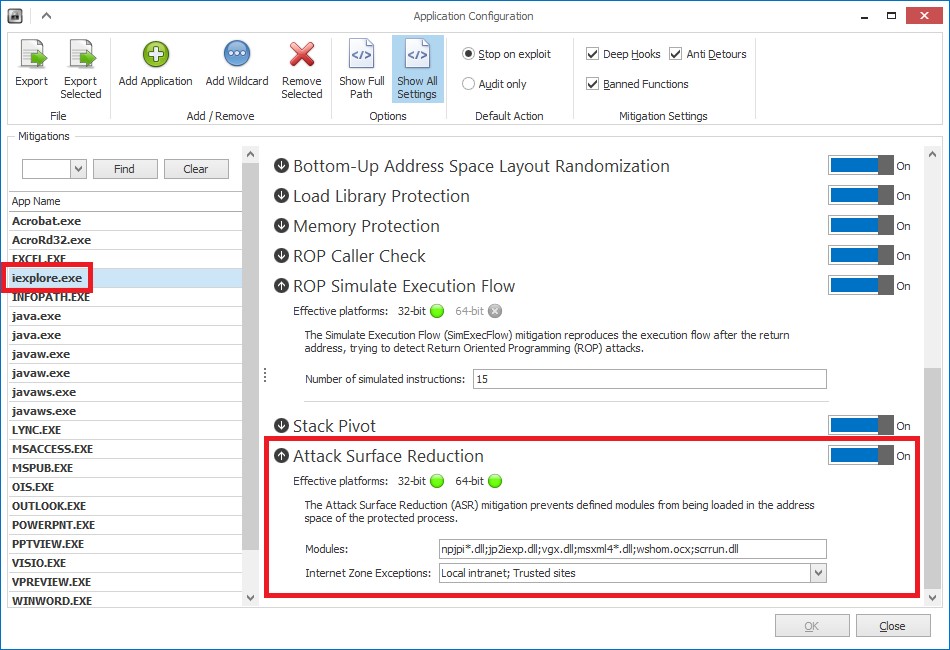Select Audit only radio button
The image size is (950, 650).
[468, 84]
